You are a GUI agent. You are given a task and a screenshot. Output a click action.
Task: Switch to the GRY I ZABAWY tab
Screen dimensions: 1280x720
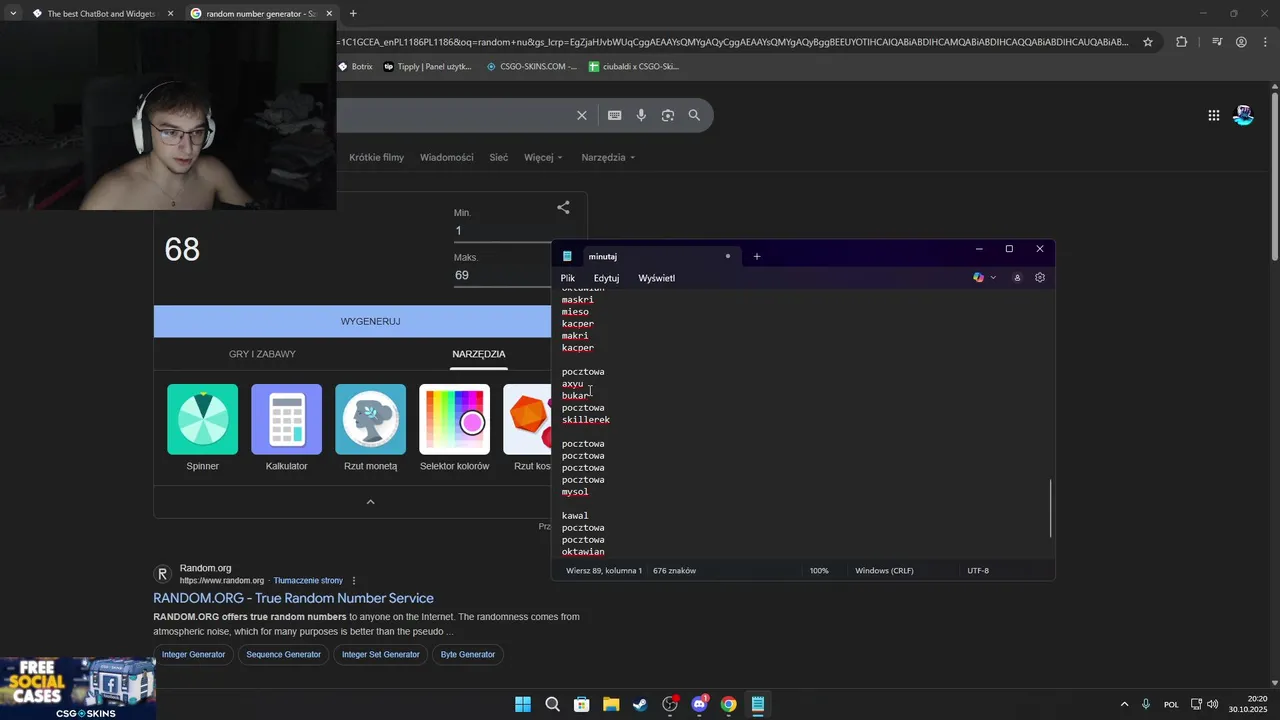coord(262,354)
